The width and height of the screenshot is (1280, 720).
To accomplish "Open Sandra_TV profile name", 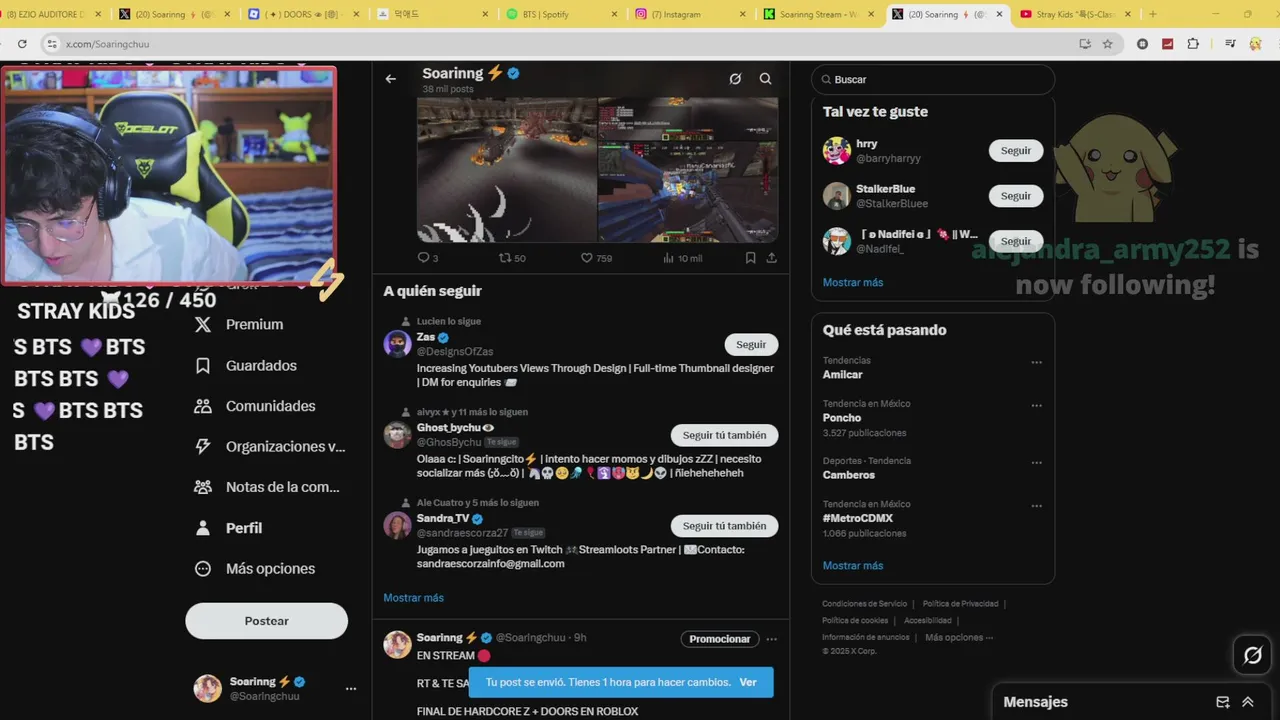I will 443,519.
